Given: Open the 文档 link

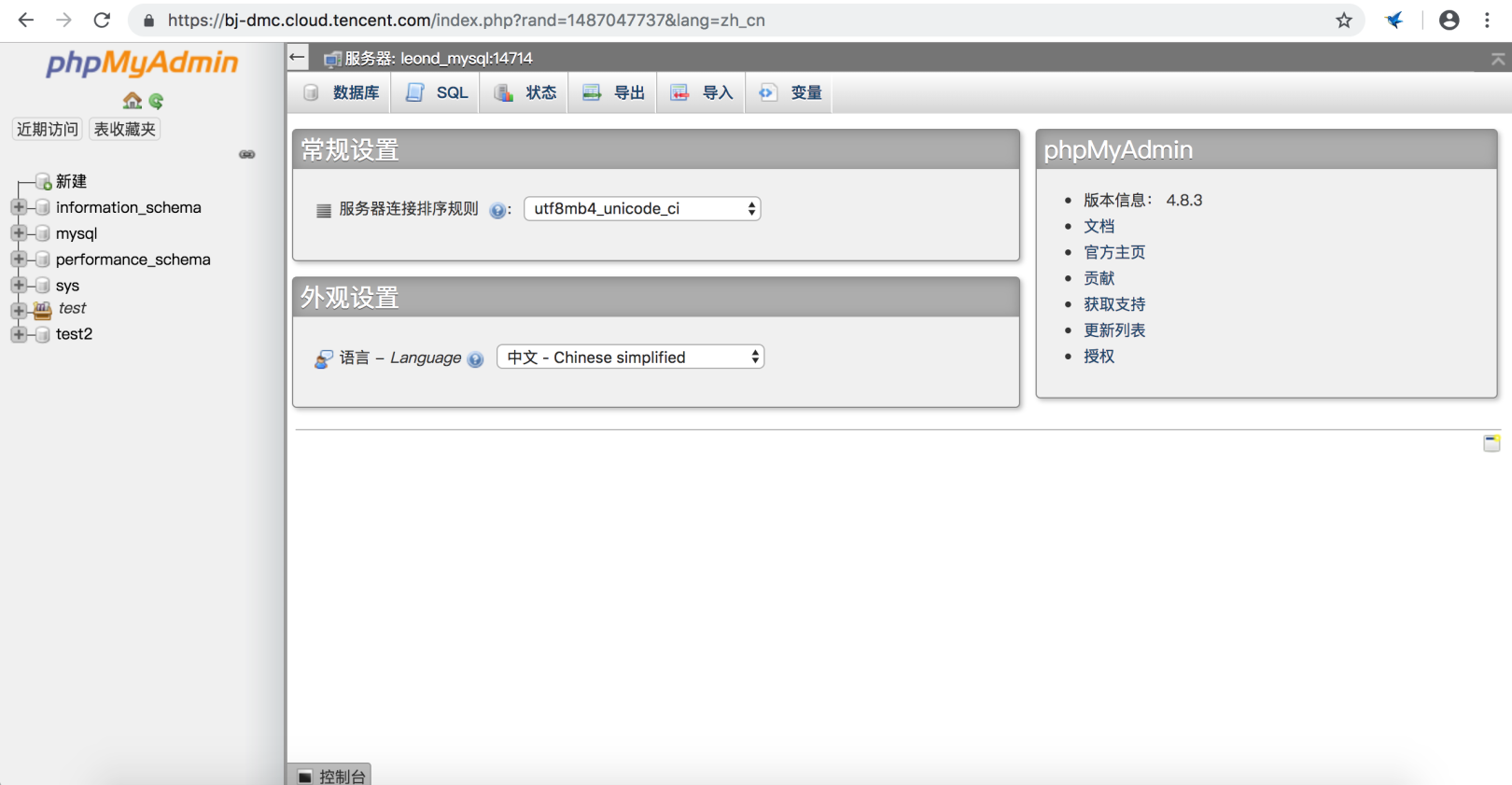Looking at the screenshot, I should tap(1099, 226).
